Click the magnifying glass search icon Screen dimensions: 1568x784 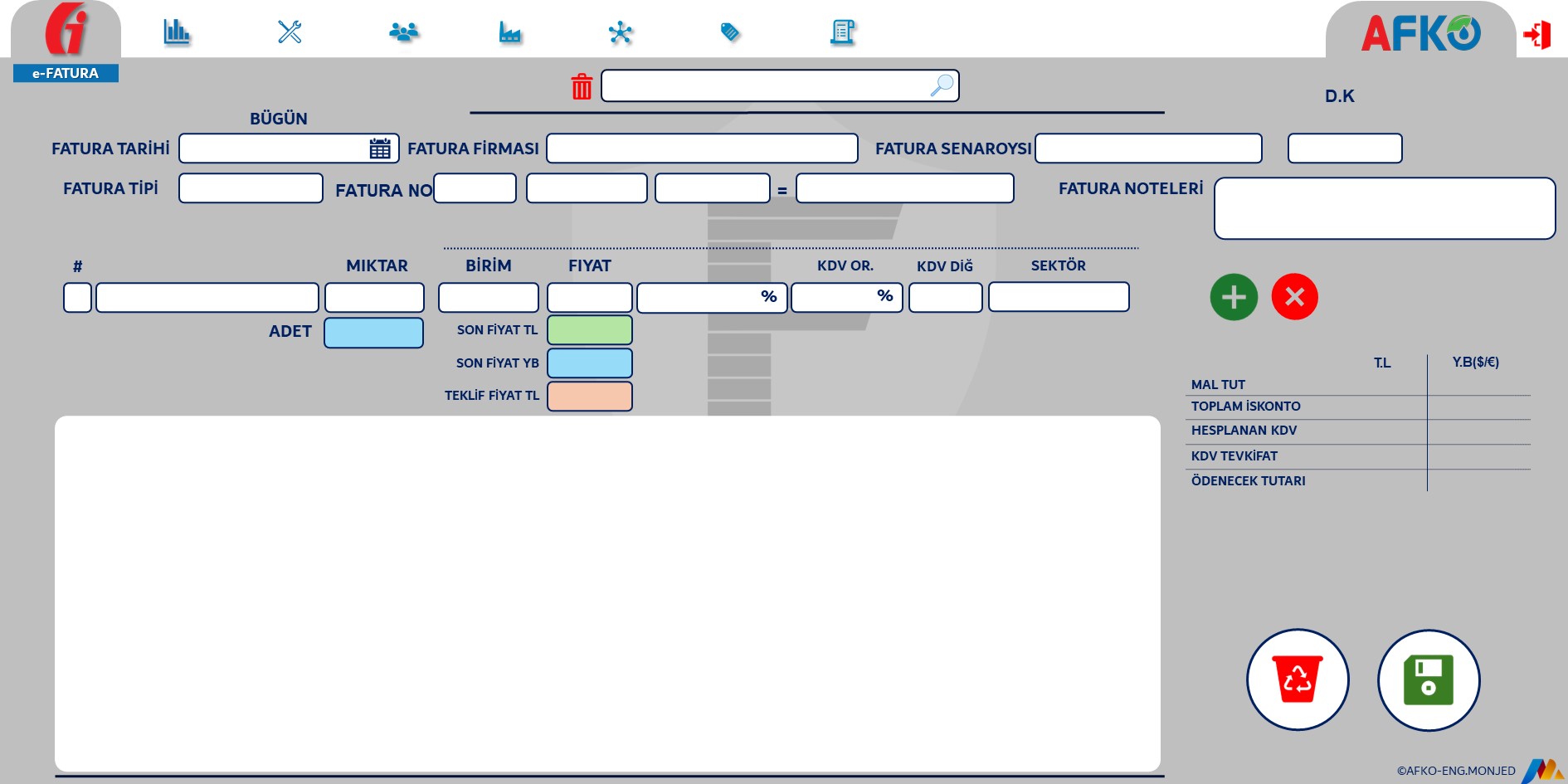942,85
